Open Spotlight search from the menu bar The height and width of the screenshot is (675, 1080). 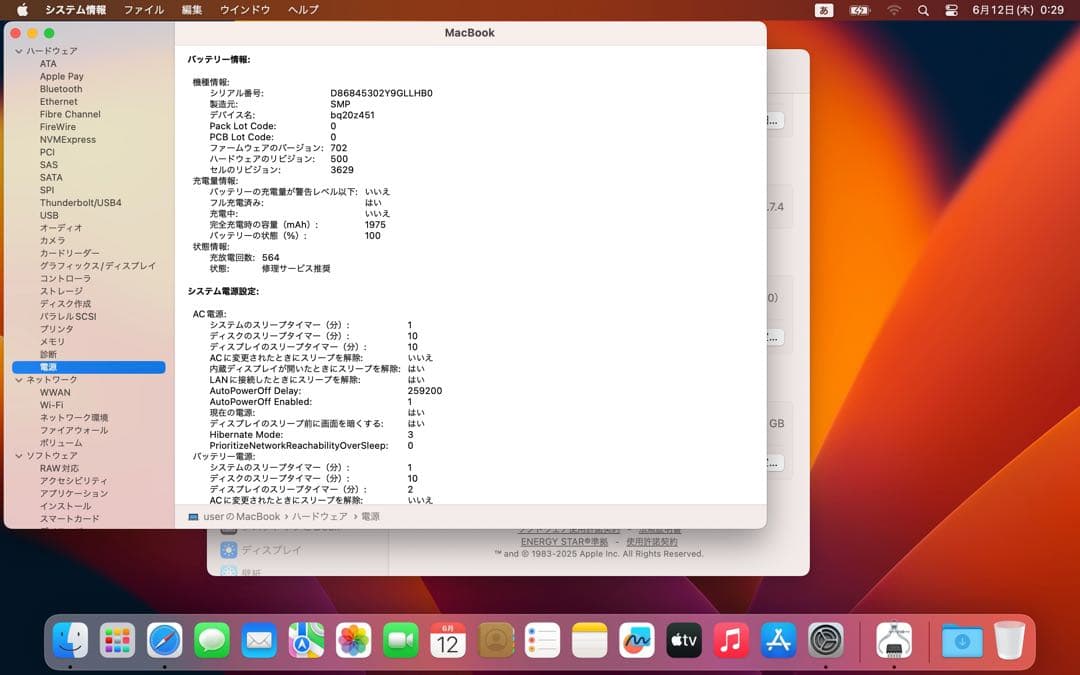tap(922, 10)
